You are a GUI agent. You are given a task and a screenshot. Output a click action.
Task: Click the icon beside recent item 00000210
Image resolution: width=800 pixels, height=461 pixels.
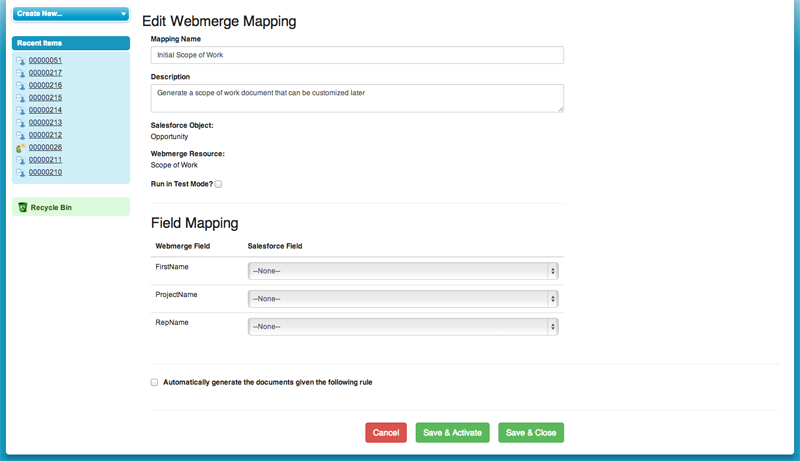click(x=20, y=172)
